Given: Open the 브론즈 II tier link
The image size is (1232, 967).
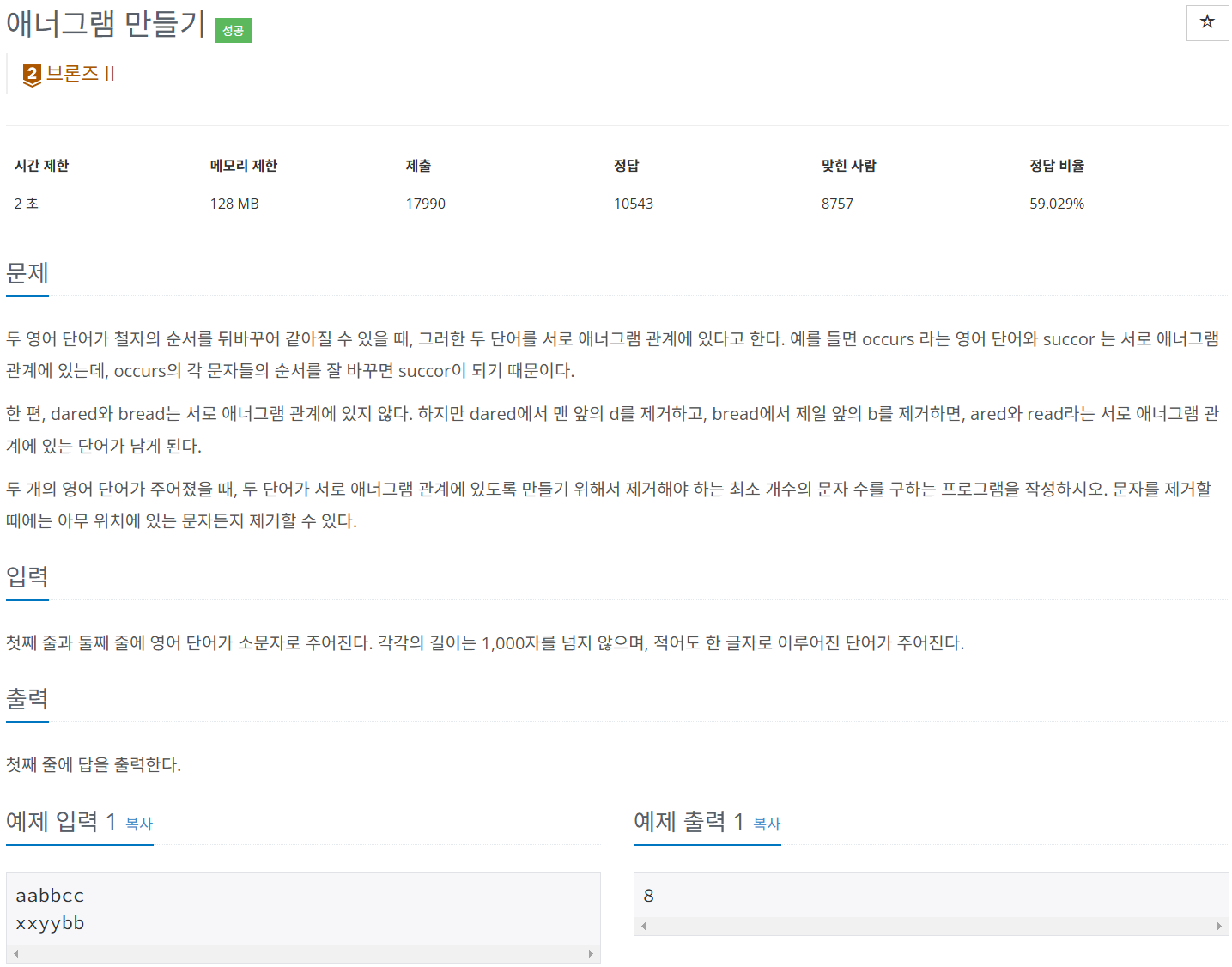Looking at the screenshot, I should click(80, 74).
